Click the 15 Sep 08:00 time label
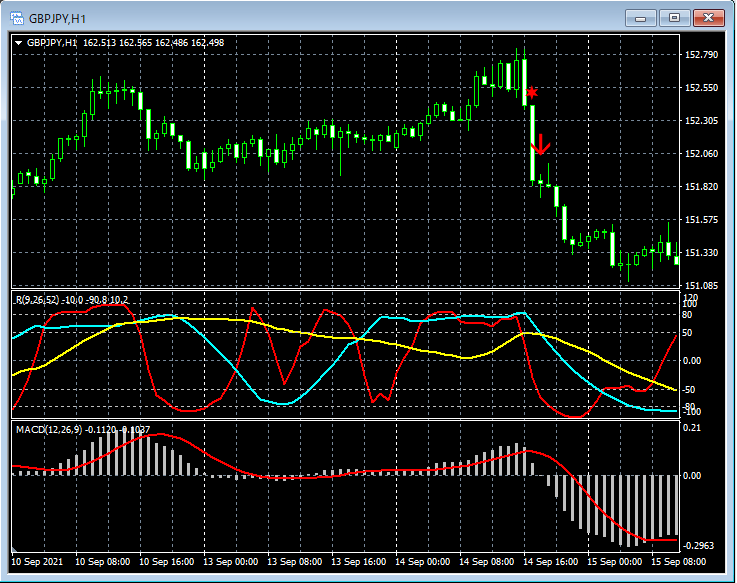 pyautogui.click(x=678, y=561)
